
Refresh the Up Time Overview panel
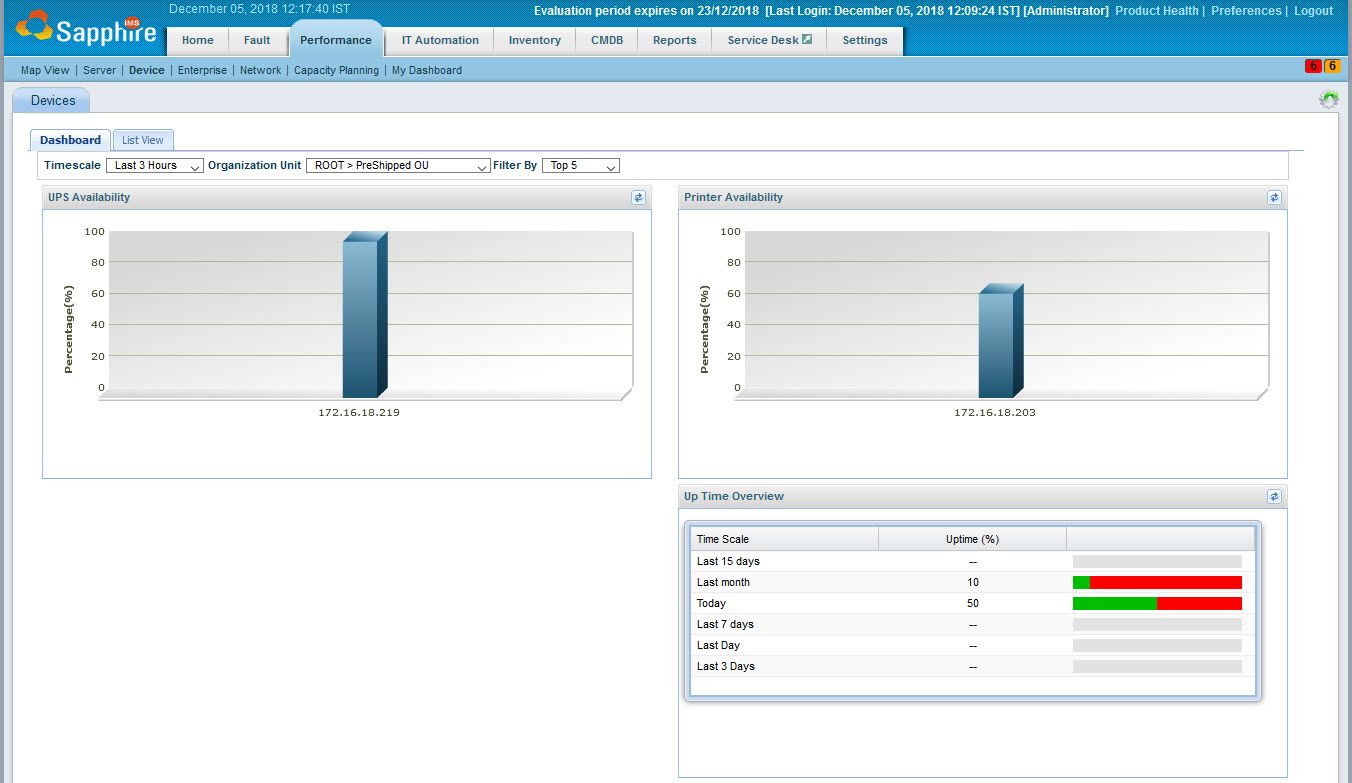[1274, 496]
